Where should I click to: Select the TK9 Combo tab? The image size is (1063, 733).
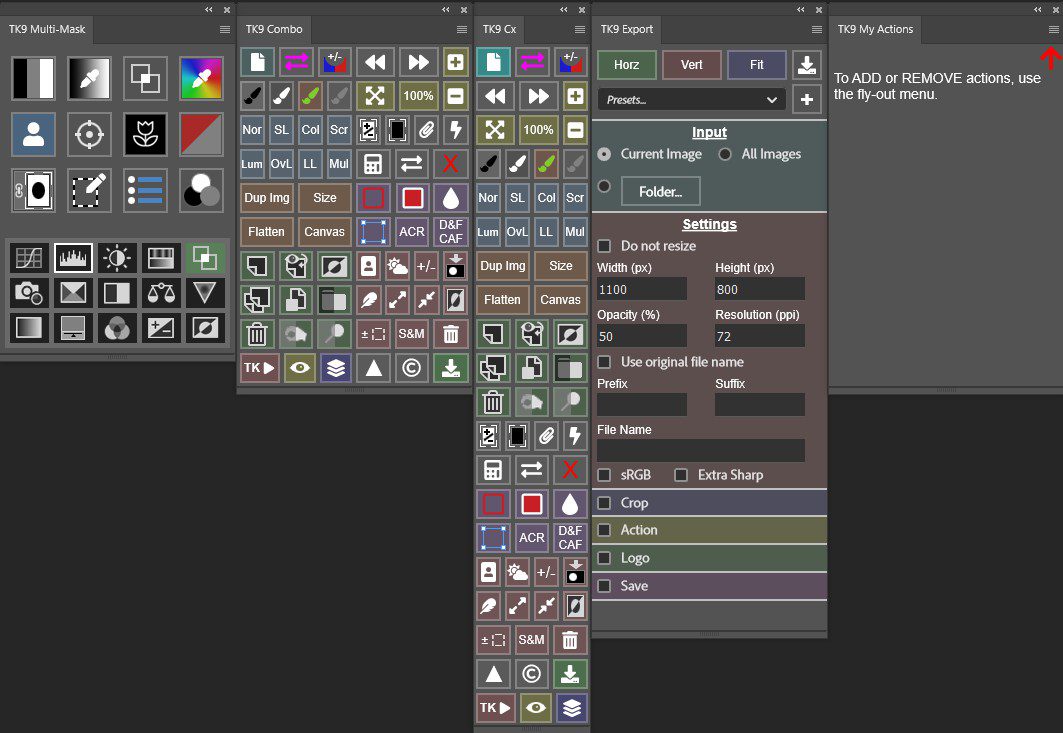point(274,30)
